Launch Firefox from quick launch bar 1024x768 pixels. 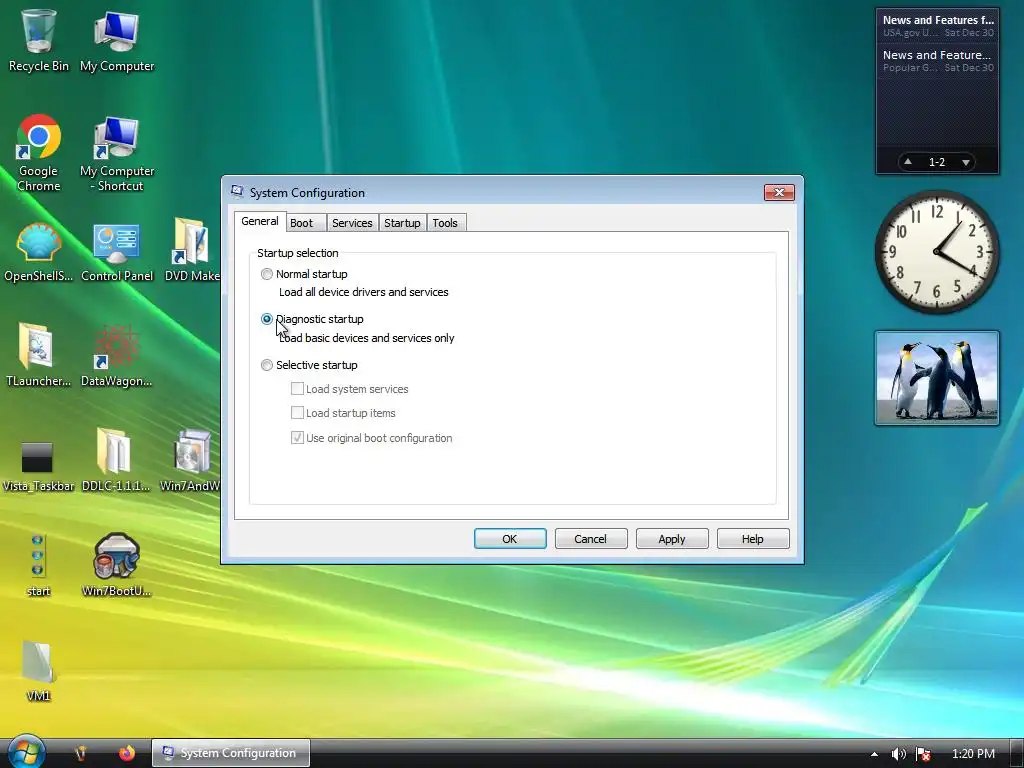(127, 753)
